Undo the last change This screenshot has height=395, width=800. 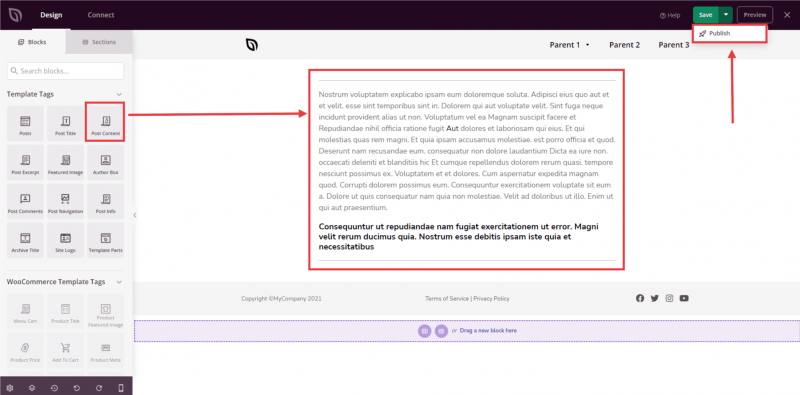point(77,388)
